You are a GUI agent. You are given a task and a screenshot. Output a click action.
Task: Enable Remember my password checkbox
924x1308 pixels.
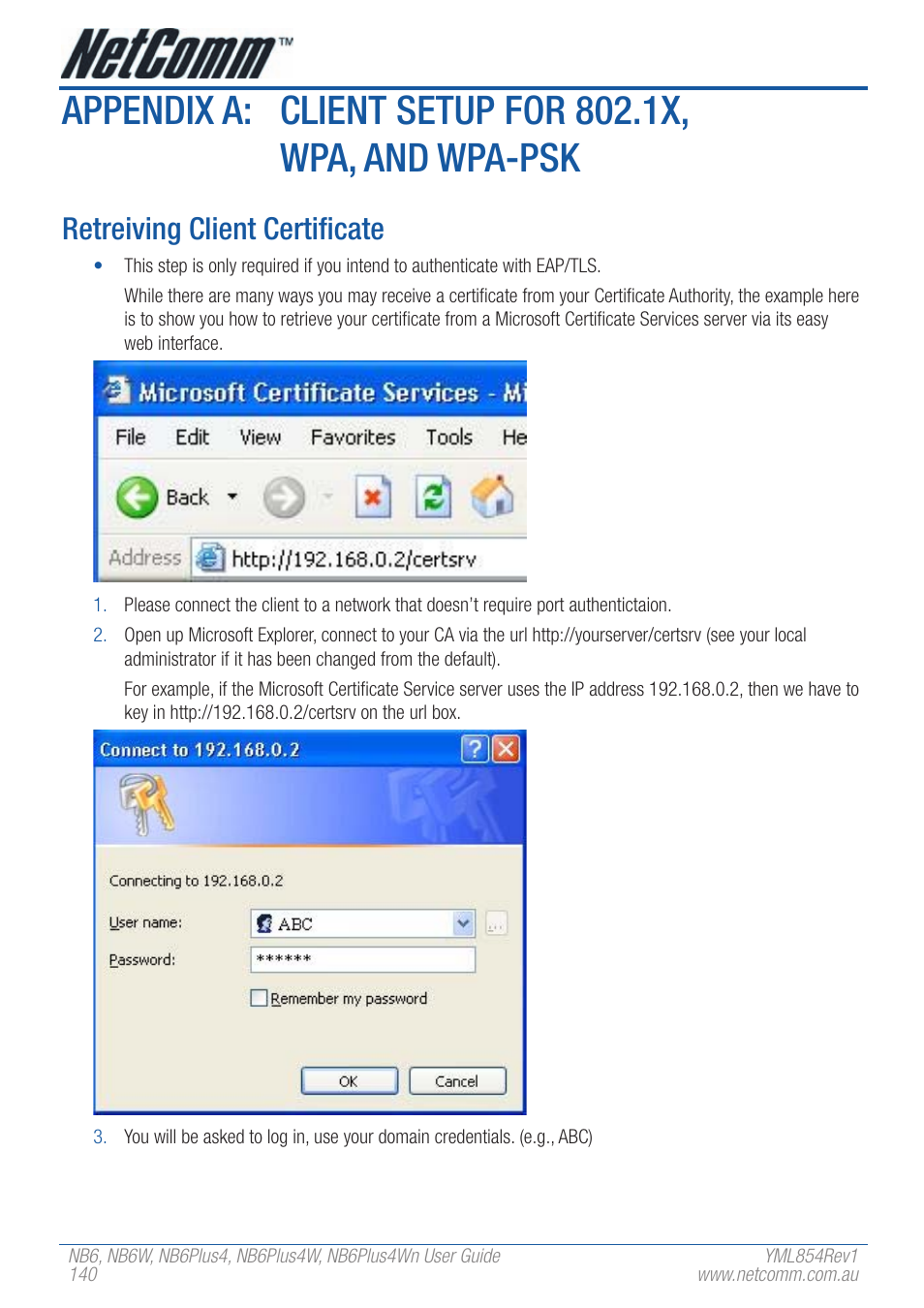point(259,998)
